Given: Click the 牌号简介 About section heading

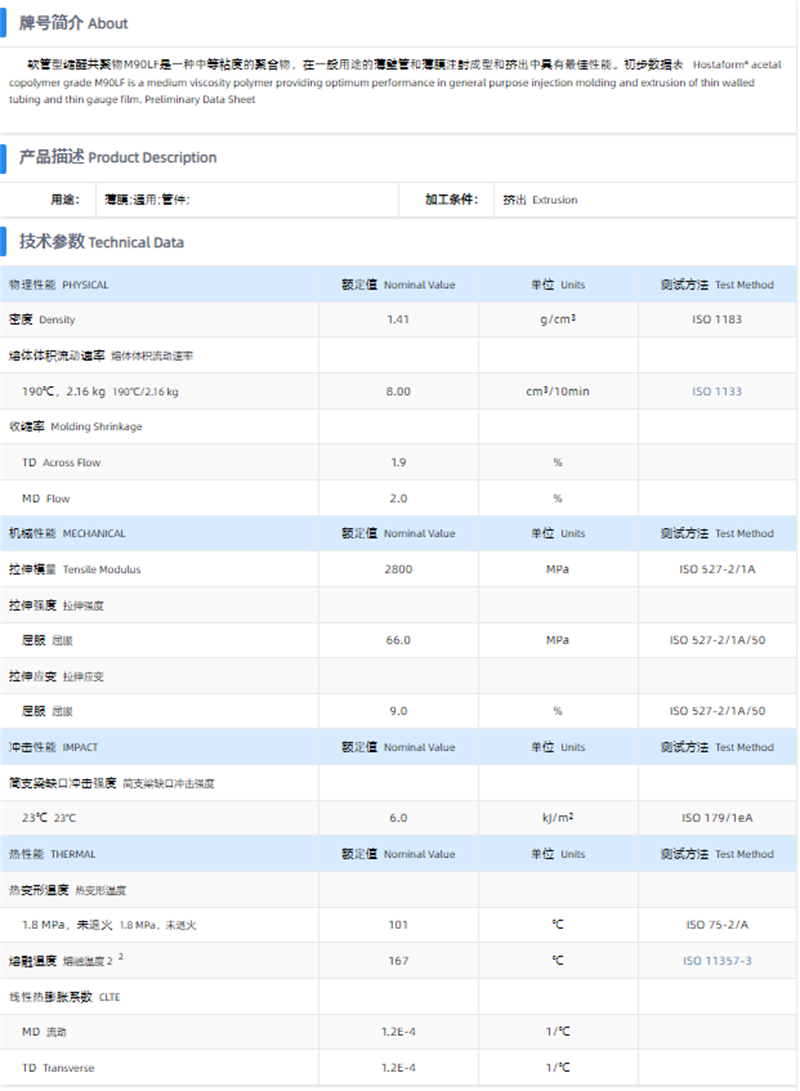Looking at the screenshot, I should coord(74,23).
